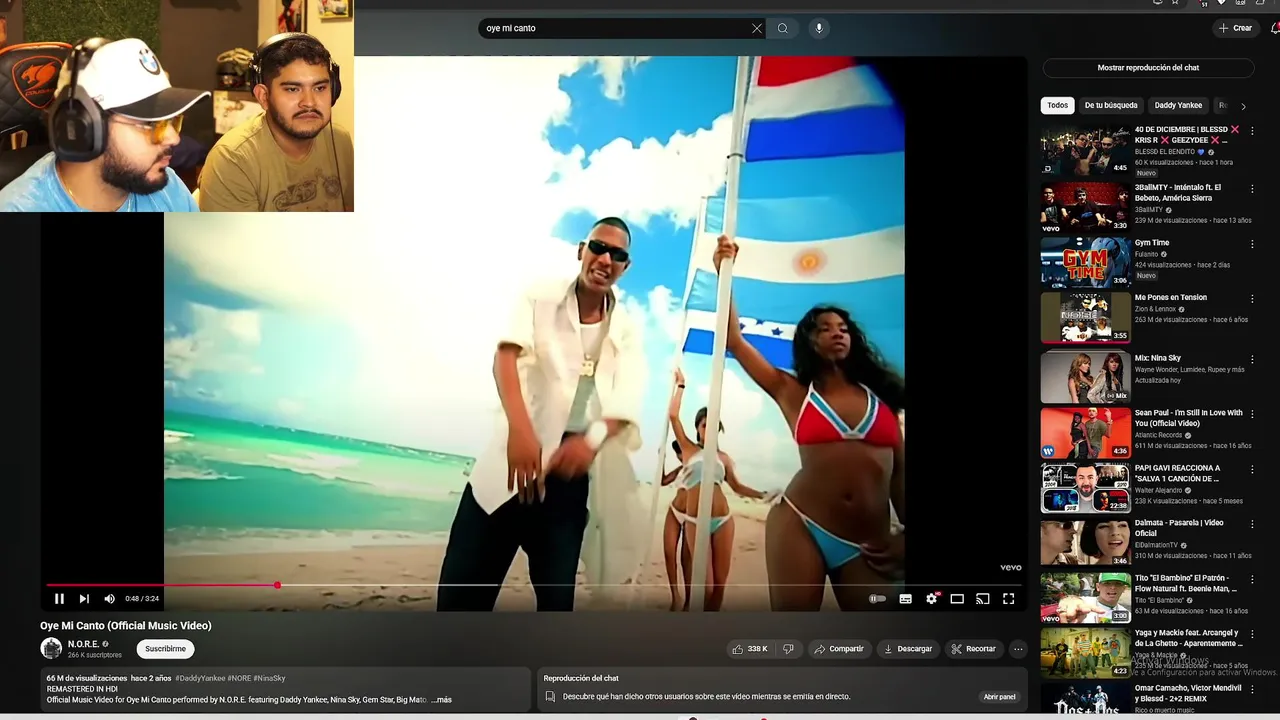1280x720 pixels.
Task: Click the #NORE hashtag
Action: pyautogui.click(x=239, y=678)
